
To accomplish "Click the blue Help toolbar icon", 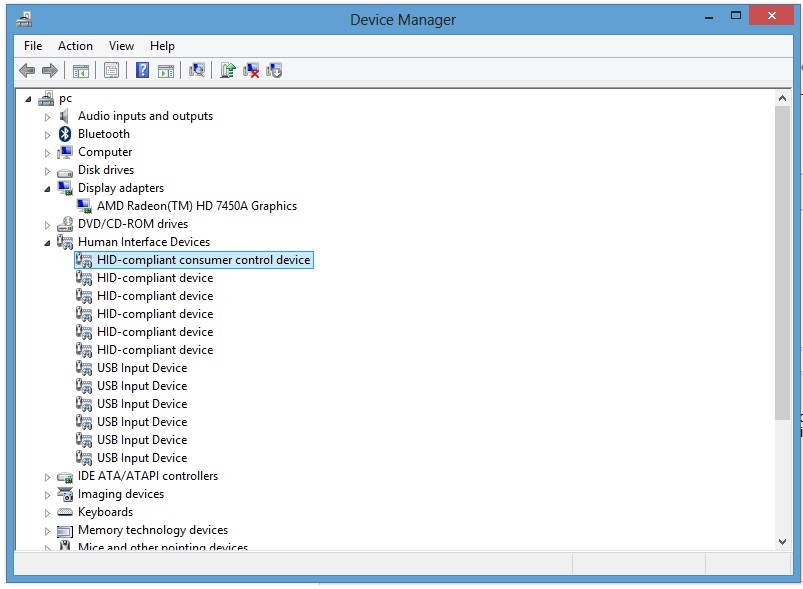I will coord(143,70).
